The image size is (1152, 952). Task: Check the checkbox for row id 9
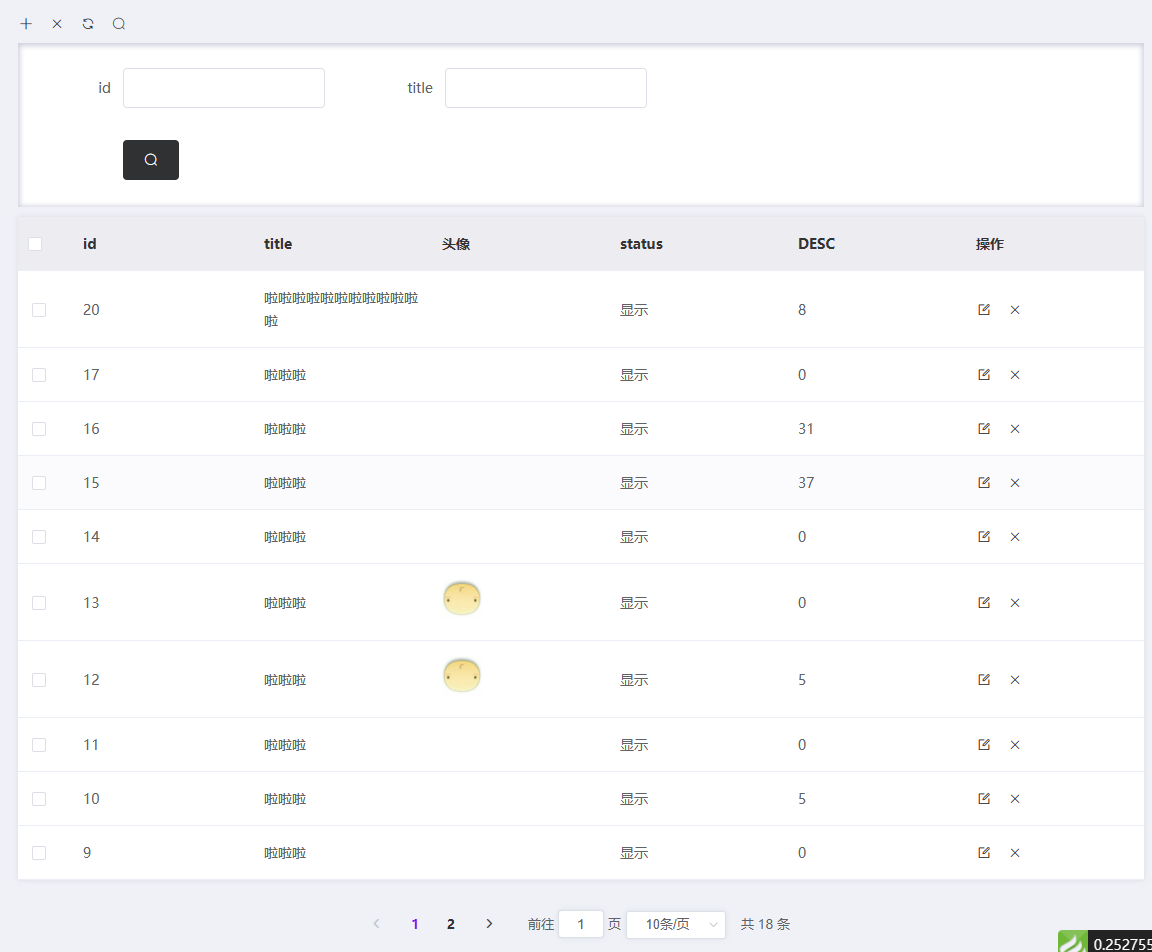point(39,853)
